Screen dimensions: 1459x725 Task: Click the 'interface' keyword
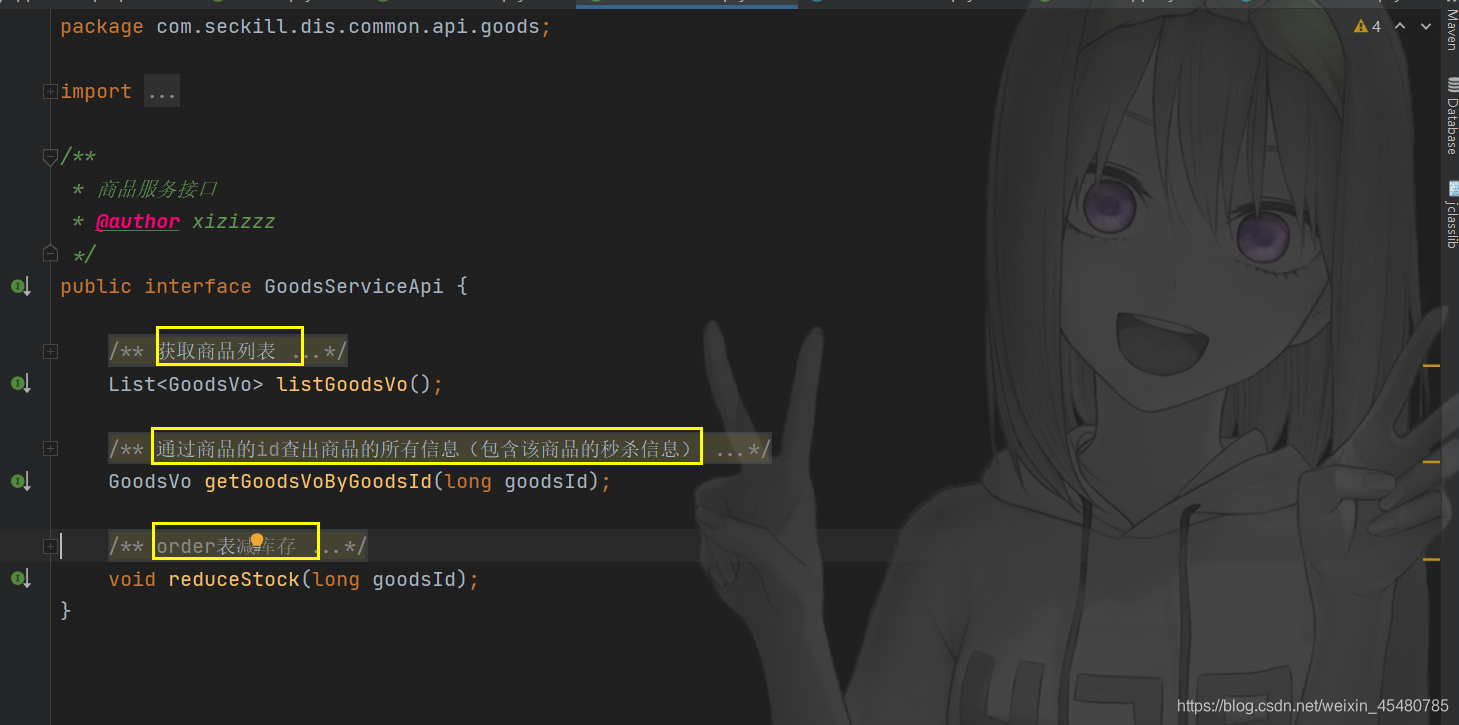pos(198,287)
